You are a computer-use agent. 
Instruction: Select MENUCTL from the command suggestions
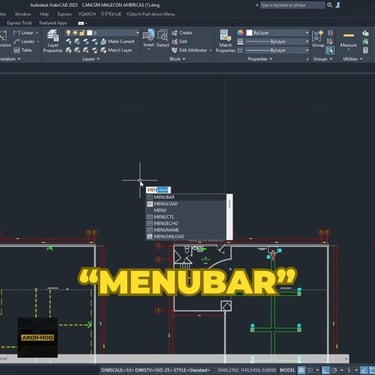(186, 217)
